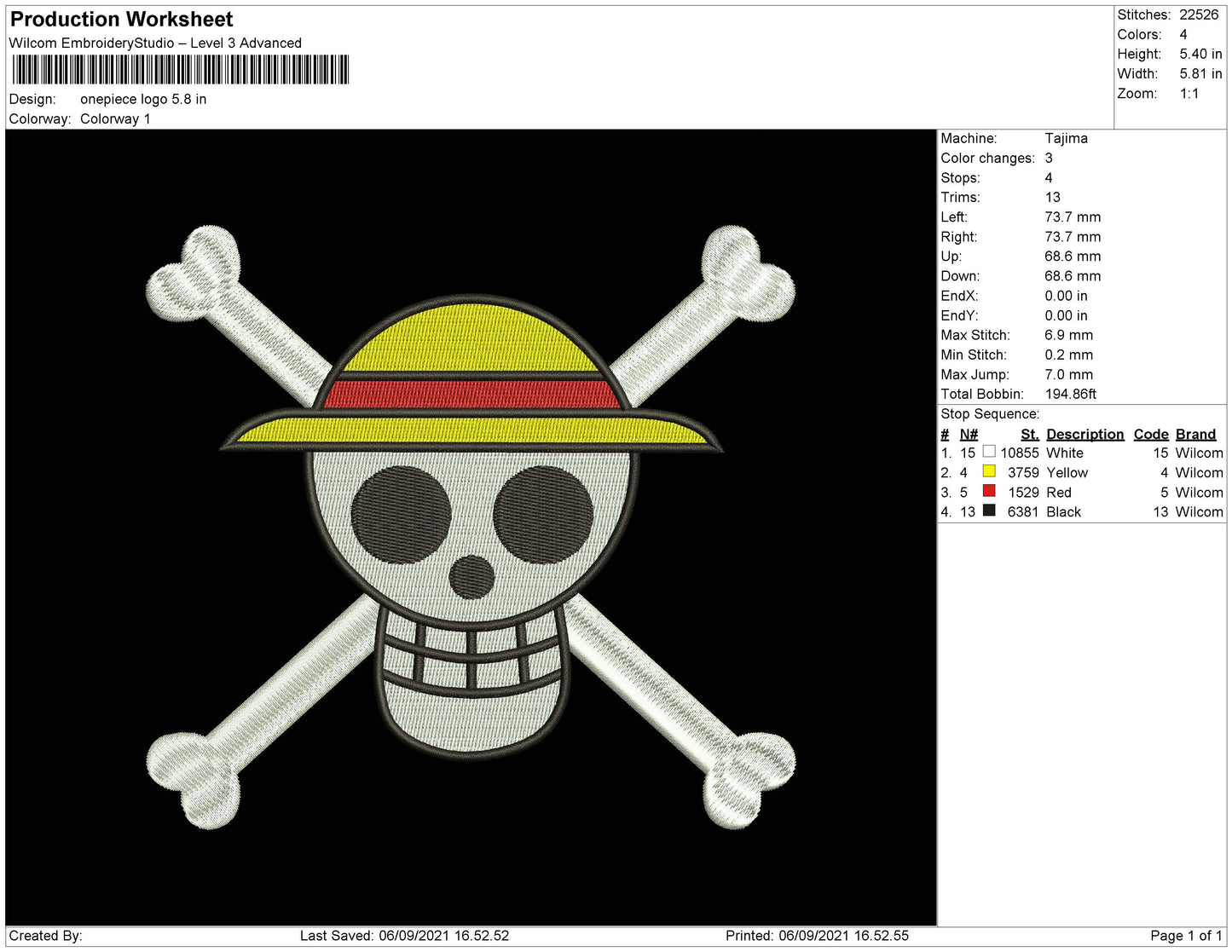Click the Zoom value '1:1'
The image size is (1232, 952).
pyautogui.click(x=1189, y=94)
